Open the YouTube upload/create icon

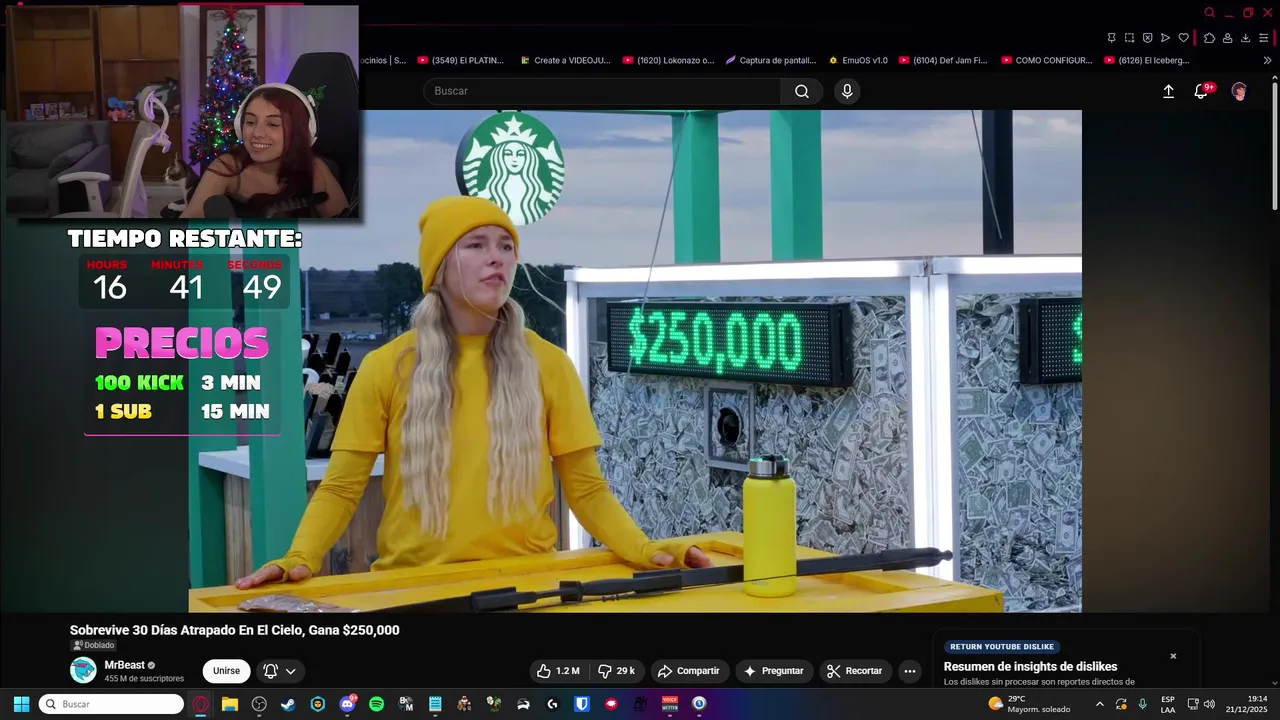point(1168,91)
